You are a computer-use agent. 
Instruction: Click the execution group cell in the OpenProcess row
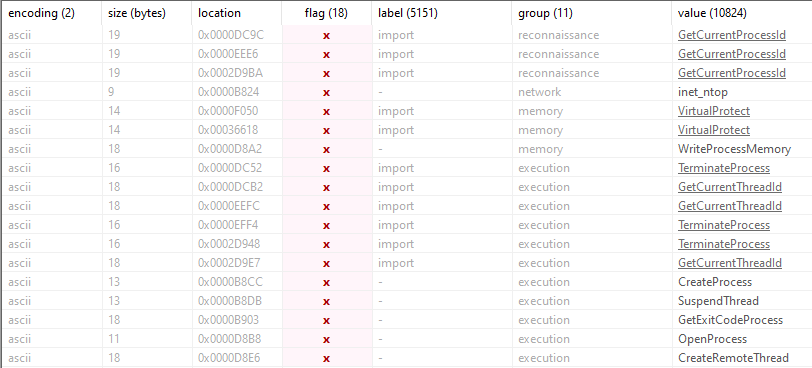[x=544, y=339]
